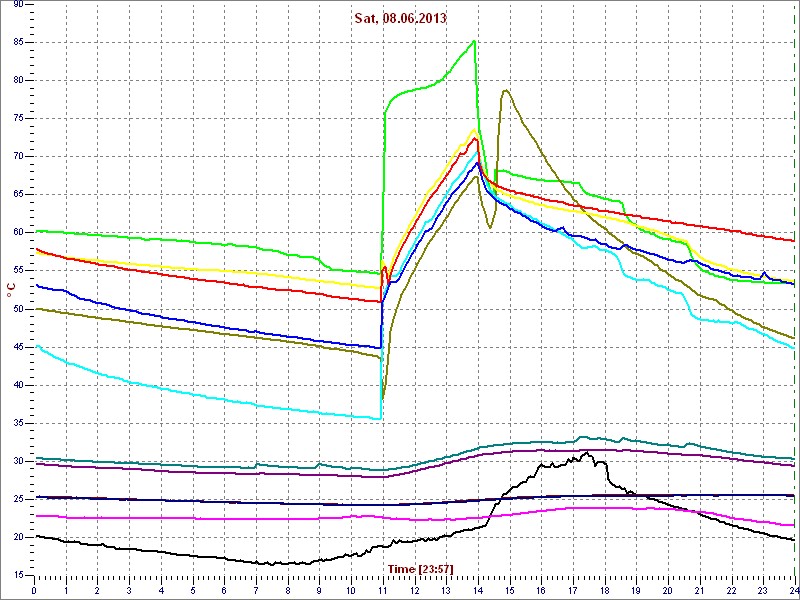Click hour 9 on the time axis
800x600 pixels.
319,588
